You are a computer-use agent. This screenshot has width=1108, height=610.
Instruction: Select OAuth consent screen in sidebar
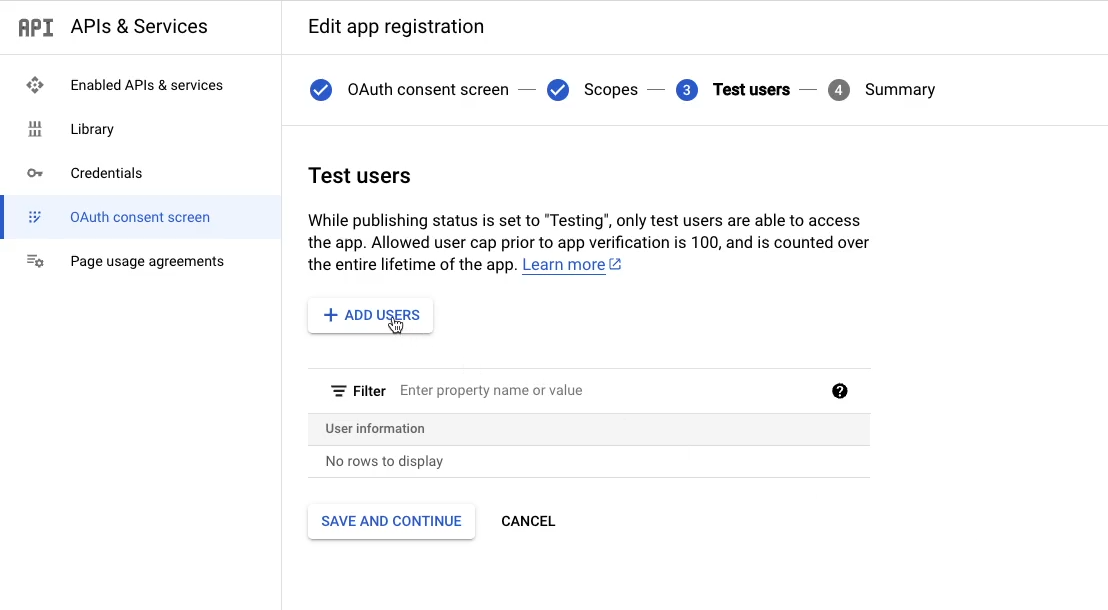coord(141,217)
